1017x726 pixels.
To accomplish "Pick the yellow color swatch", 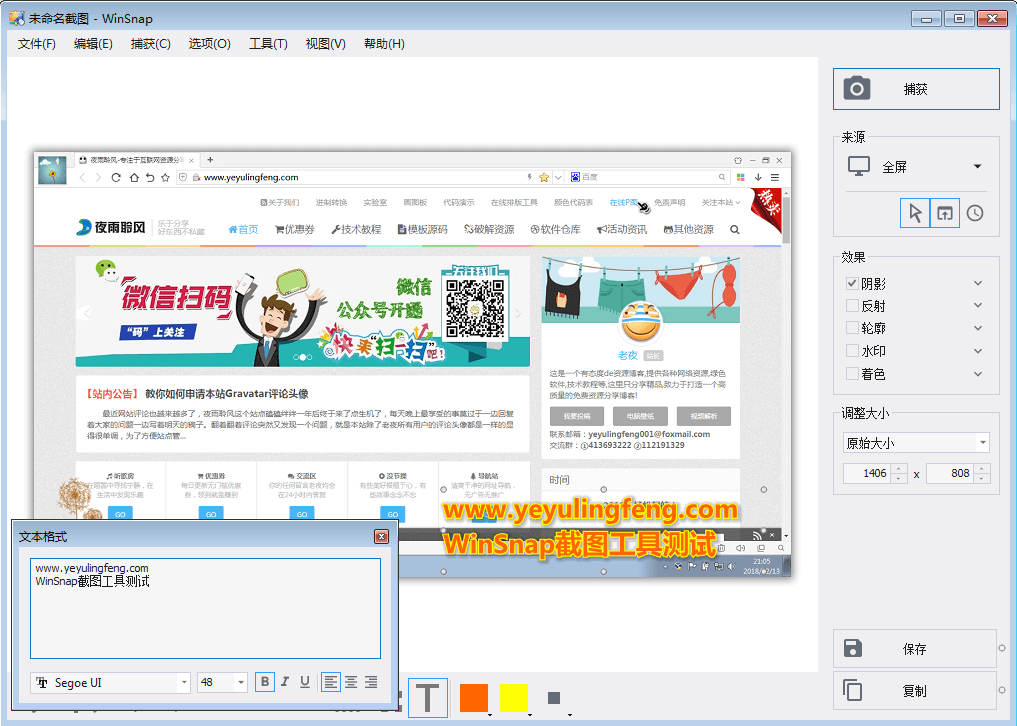I will (514, 698).
